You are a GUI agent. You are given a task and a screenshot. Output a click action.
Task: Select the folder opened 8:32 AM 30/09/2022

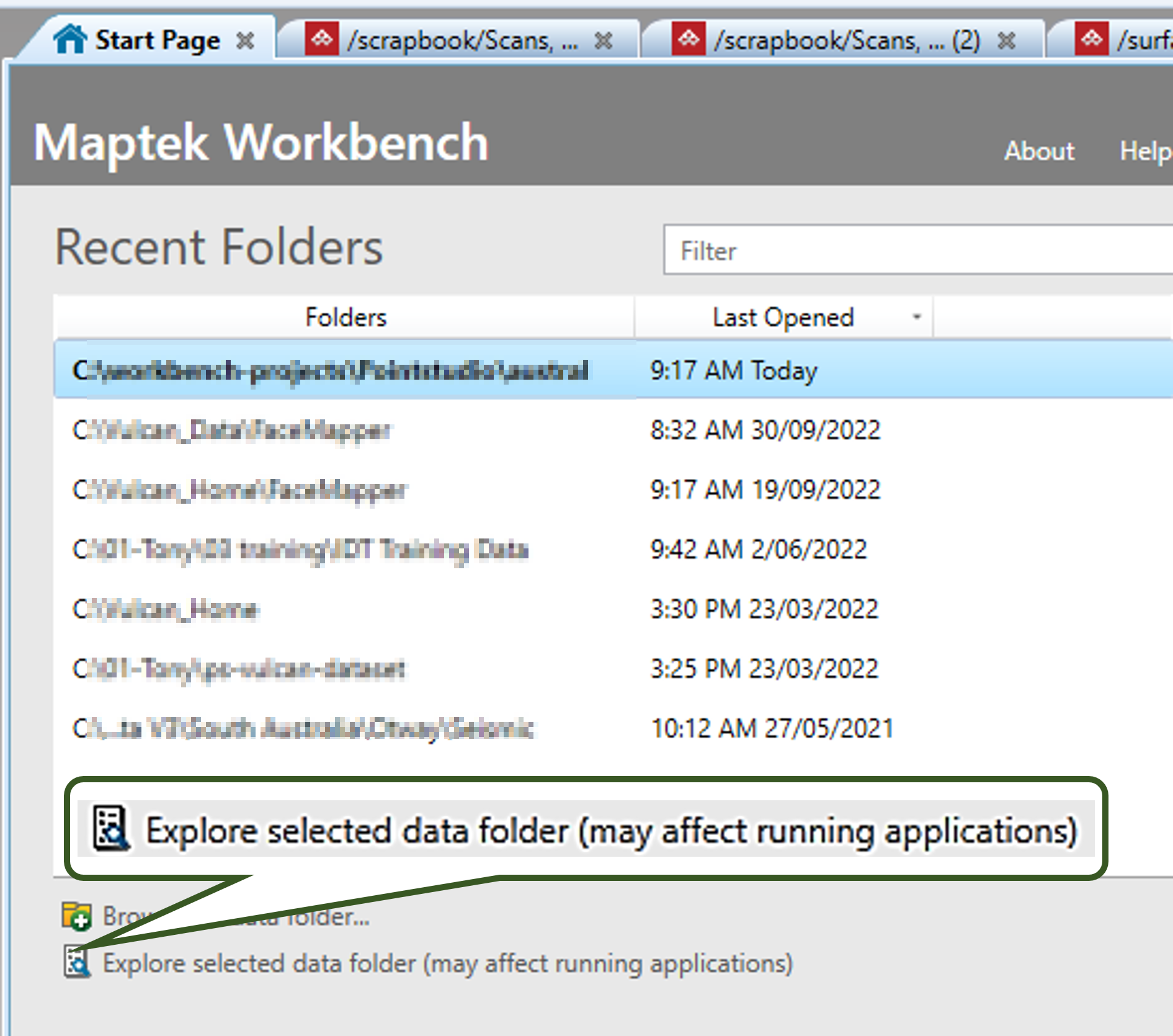pos(613,429)
